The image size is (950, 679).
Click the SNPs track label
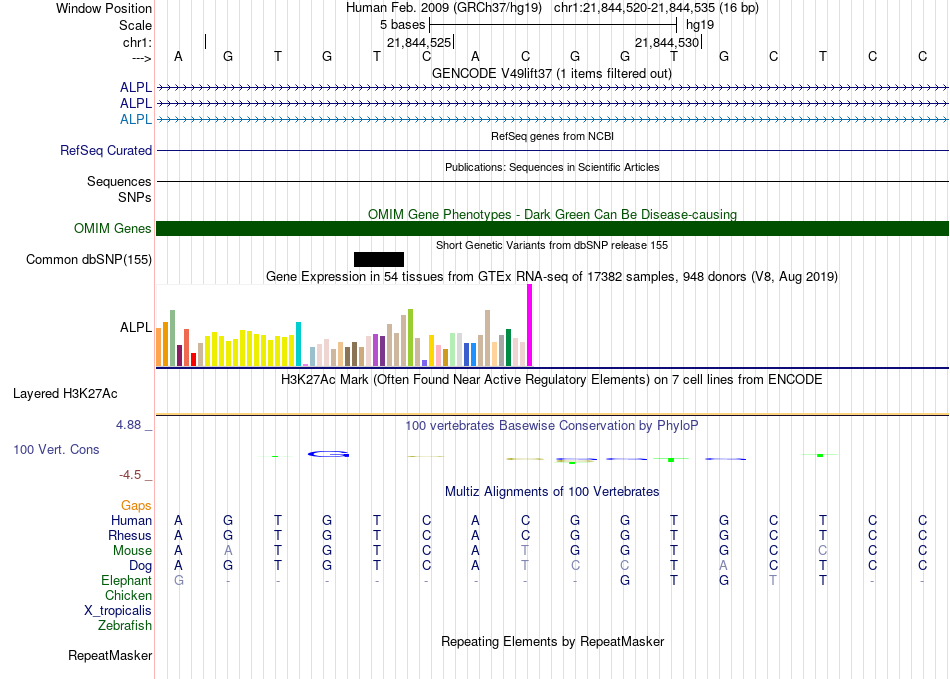coord(135,197)
